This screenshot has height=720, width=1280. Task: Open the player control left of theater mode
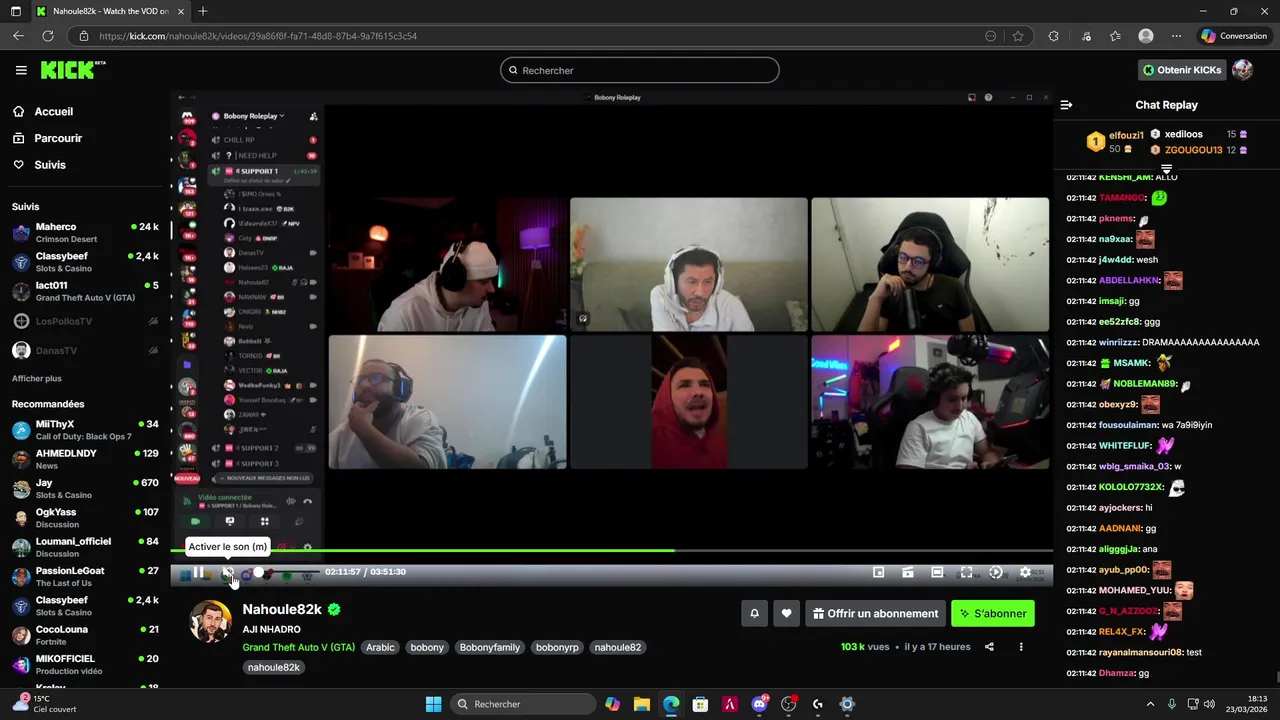point(908,572)
